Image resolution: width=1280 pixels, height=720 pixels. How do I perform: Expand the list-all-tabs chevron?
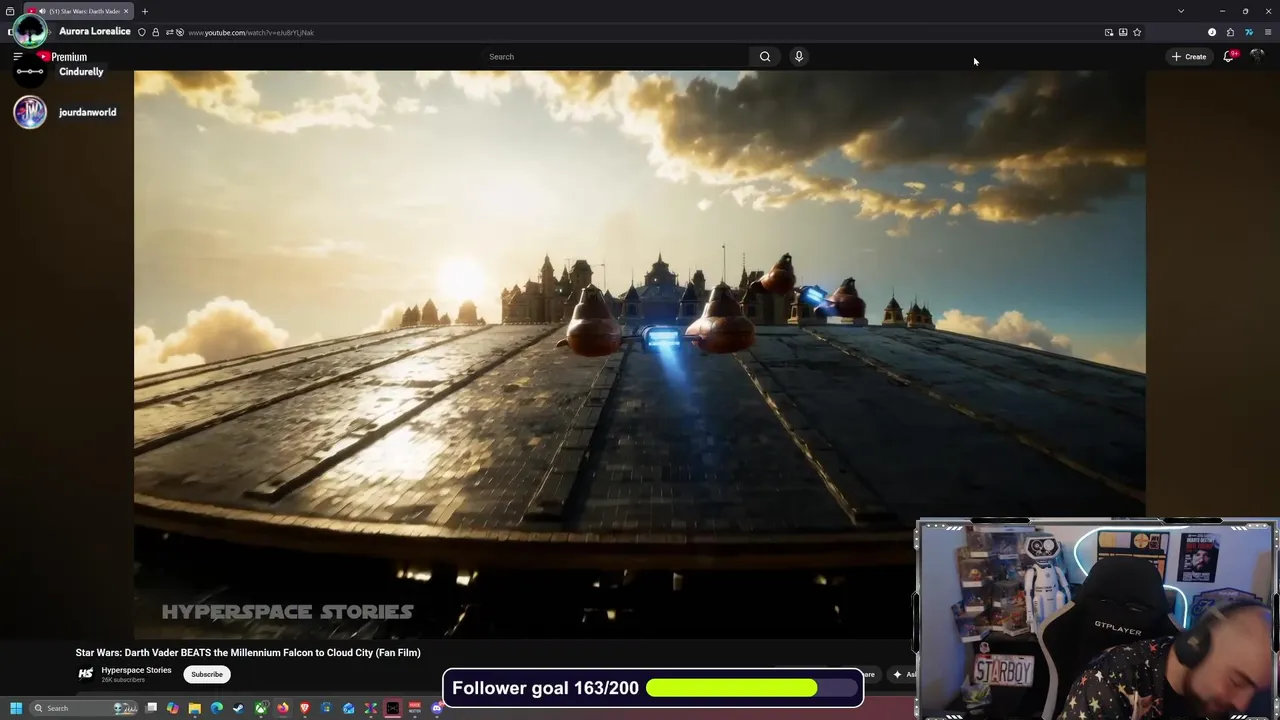pyautogui.click(x=1181, y=11)
